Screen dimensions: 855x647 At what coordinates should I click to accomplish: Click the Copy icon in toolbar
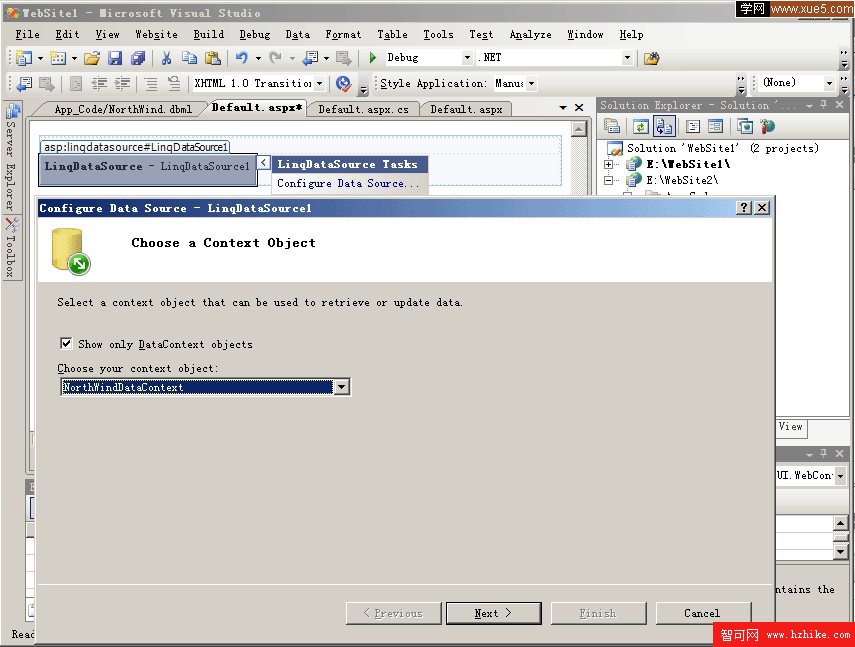(189, 58)
